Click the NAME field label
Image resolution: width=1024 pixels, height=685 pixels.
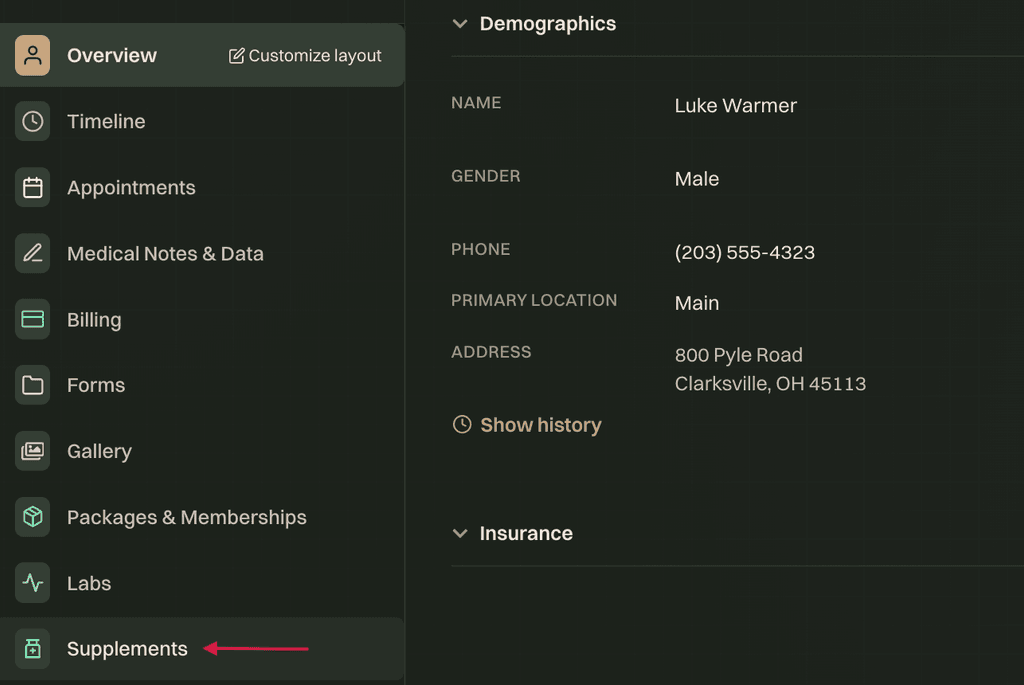(x=476, y=103)
